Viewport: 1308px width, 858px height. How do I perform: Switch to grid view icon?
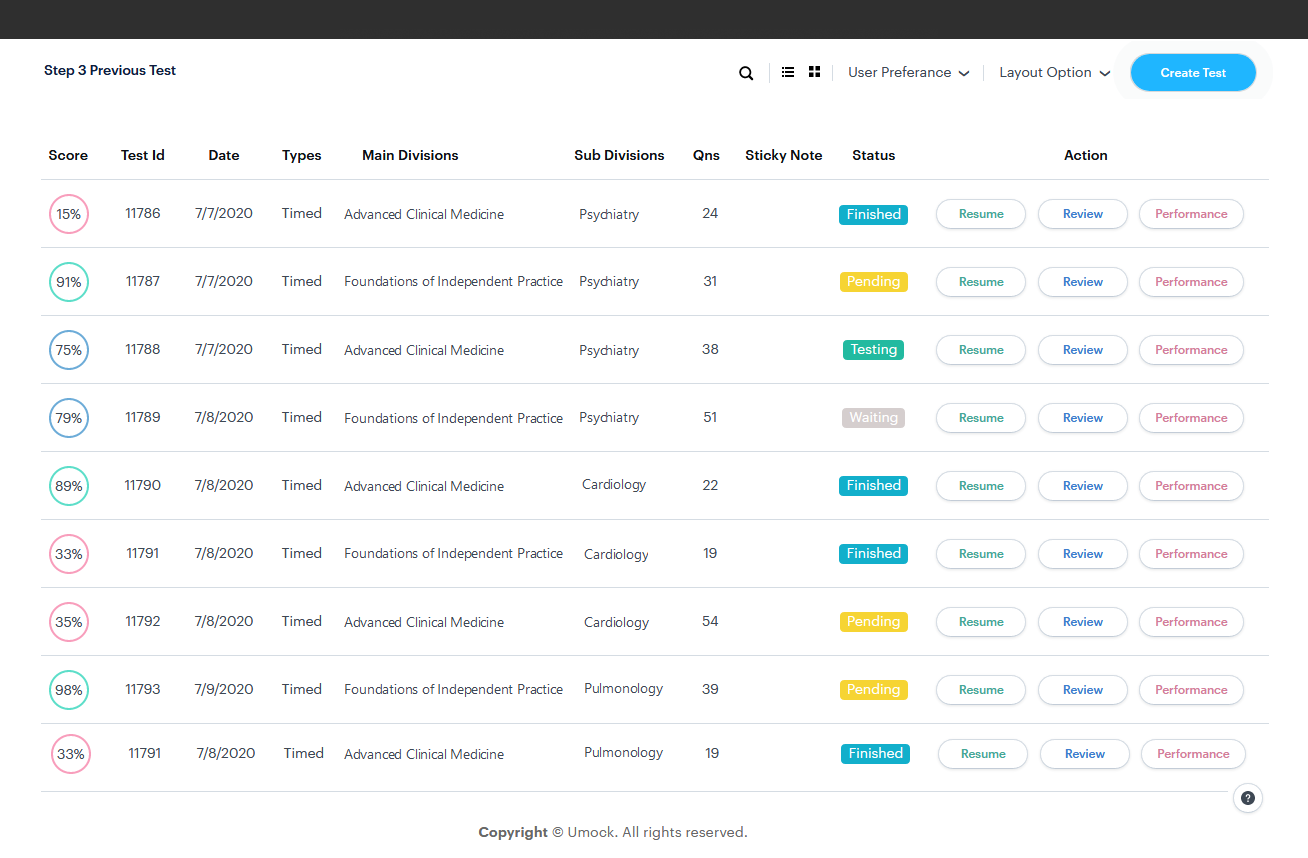815,72
